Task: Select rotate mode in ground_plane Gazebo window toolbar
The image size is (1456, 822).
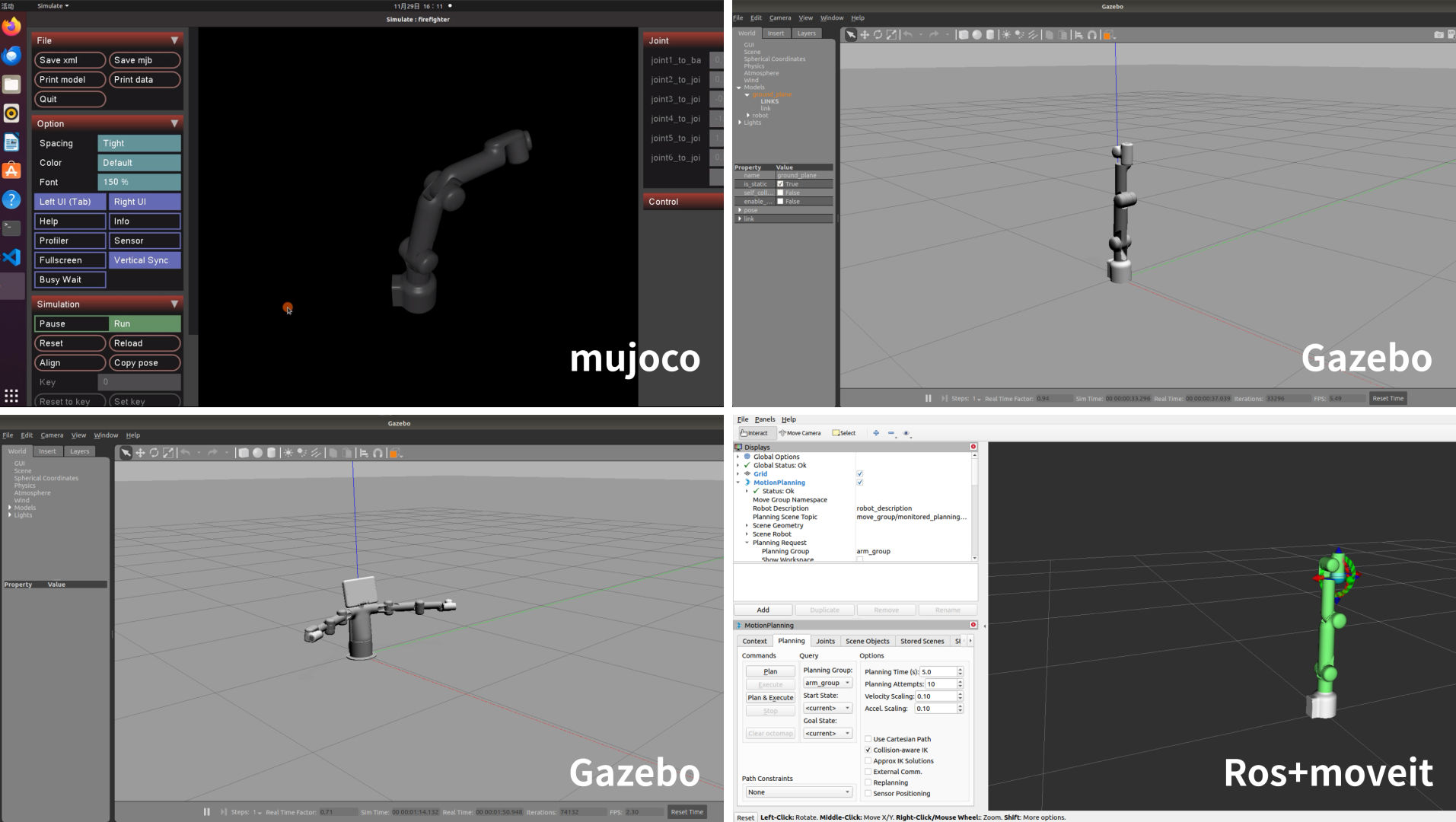Action: (878, 34)
